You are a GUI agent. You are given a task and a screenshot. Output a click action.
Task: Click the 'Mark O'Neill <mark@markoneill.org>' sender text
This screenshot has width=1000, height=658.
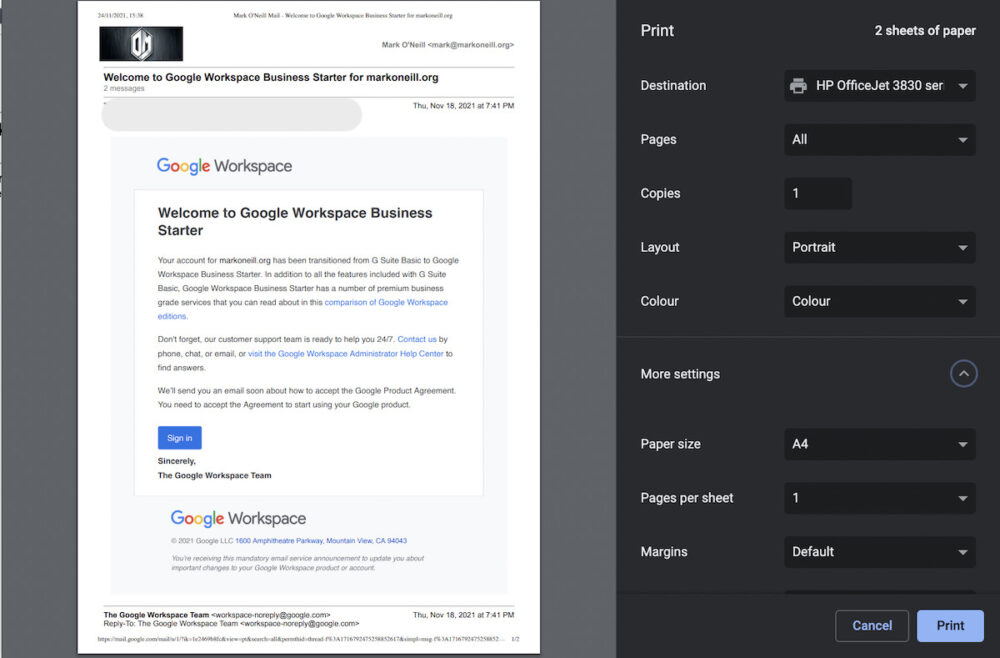(448, 45)
